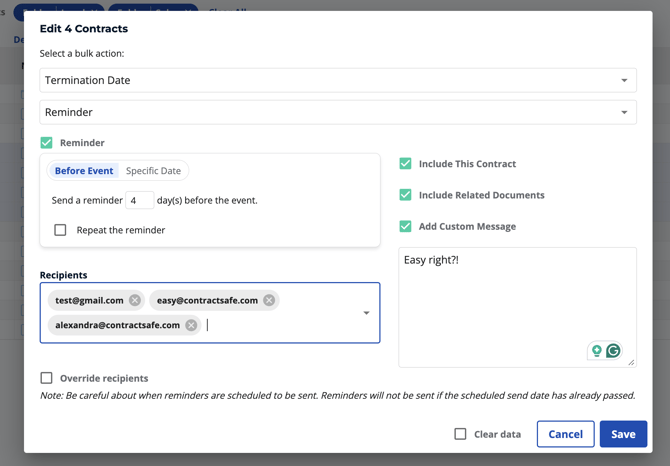Click the reminder days number field
Image resolution: width=670 pixels, height=466 pixels.
[139, 200]
